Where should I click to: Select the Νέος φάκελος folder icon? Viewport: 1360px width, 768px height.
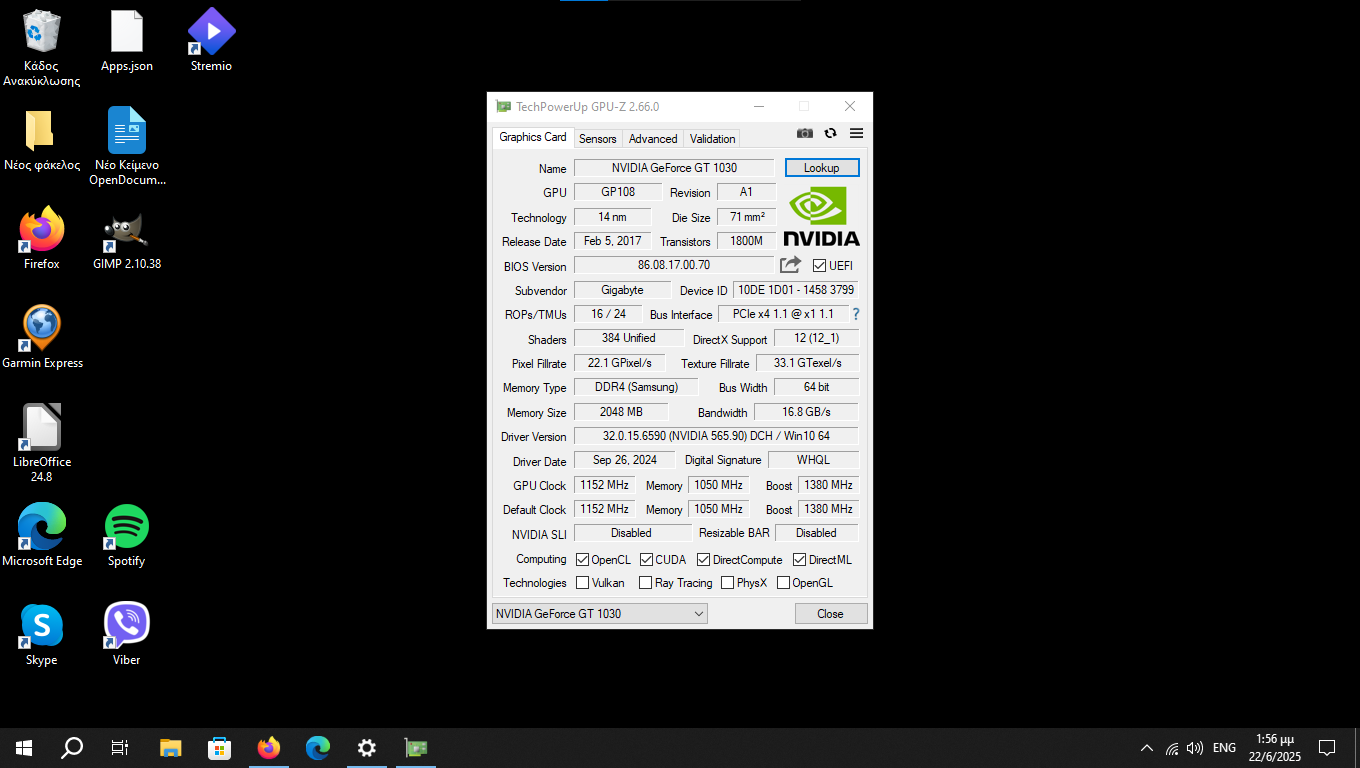(42, 140)
